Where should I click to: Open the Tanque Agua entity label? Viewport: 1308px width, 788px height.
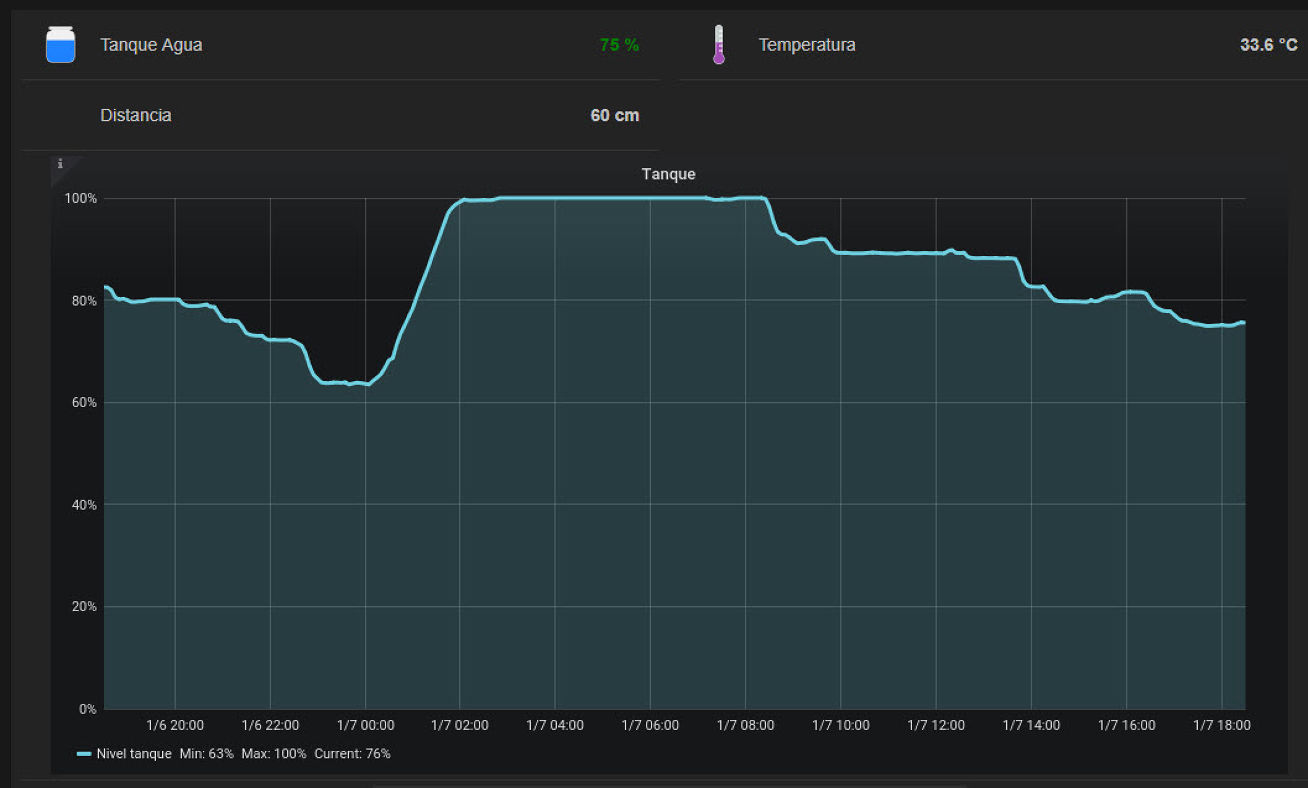(151, 45)
